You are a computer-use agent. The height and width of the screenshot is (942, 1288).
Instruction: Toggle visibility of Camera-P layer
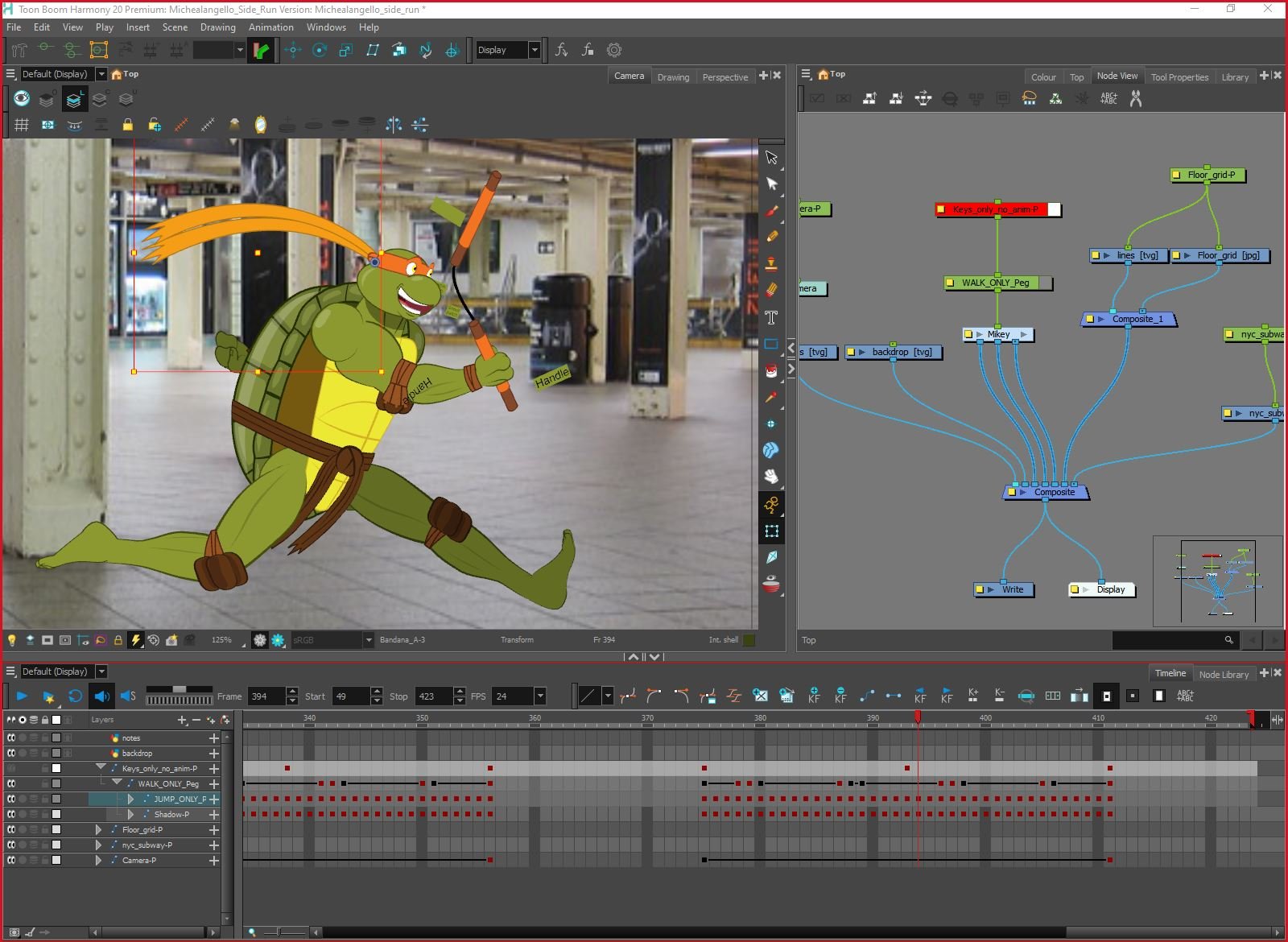click(x=11, y=860)
